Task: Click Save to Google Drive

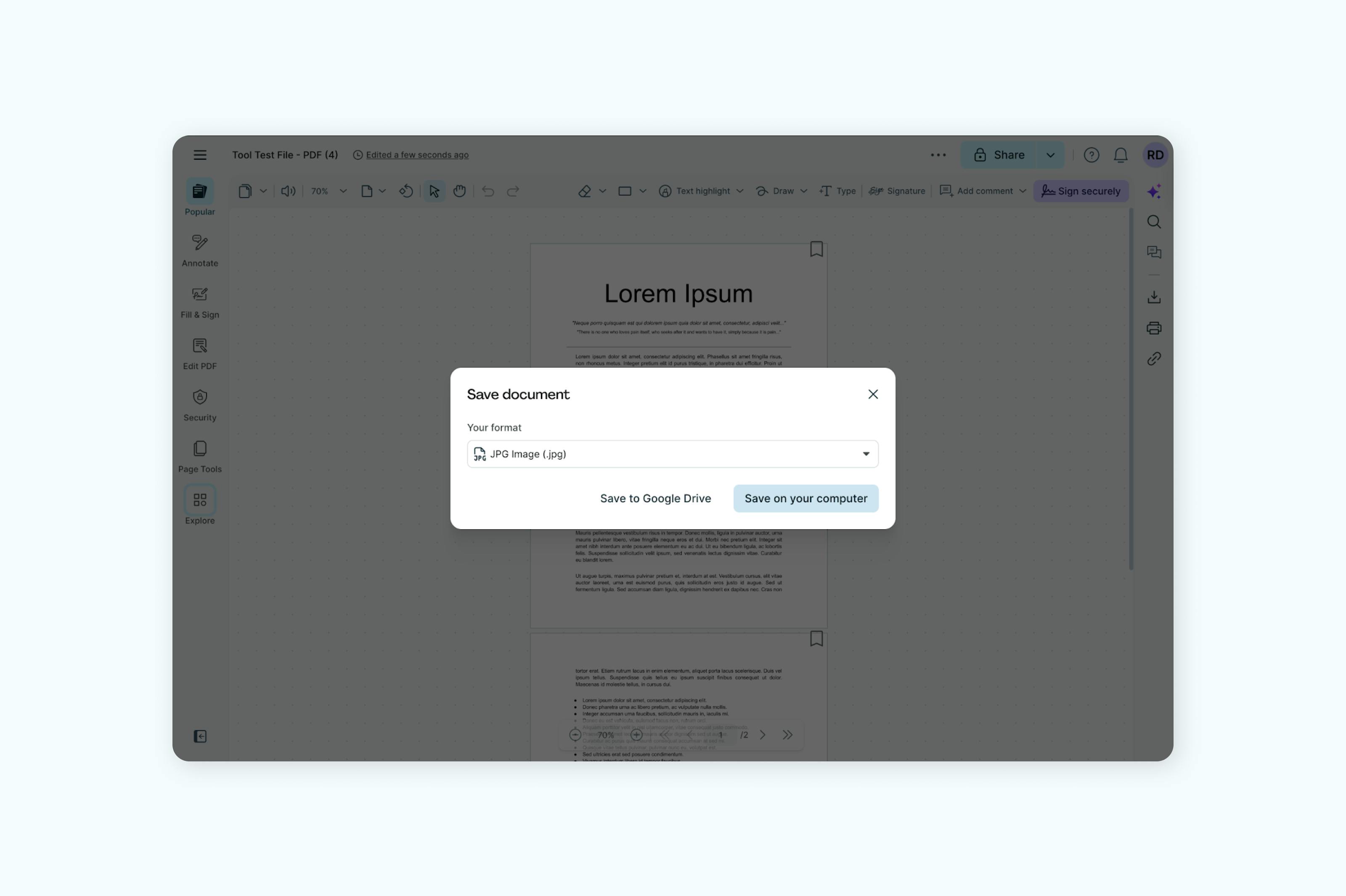Action: coord(655,498)
